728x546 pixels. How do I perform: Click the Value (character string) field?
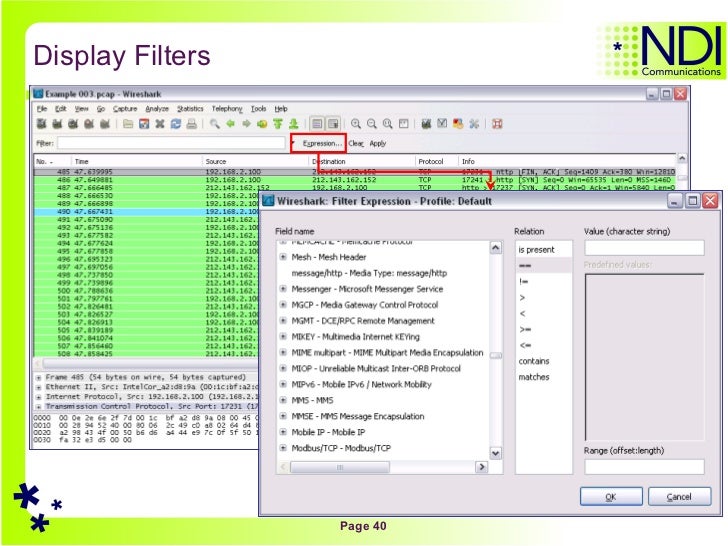click(644, 248)
